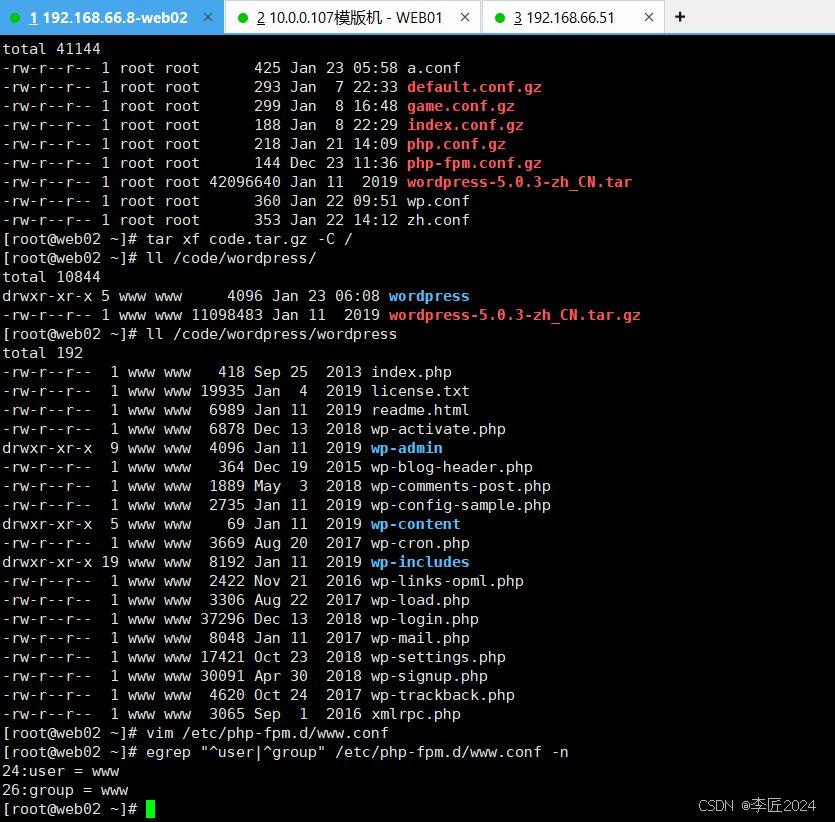This screenshot has height=822, width=835.
Task: Click the wp-admin directory name
Action: tap(407, 448)
